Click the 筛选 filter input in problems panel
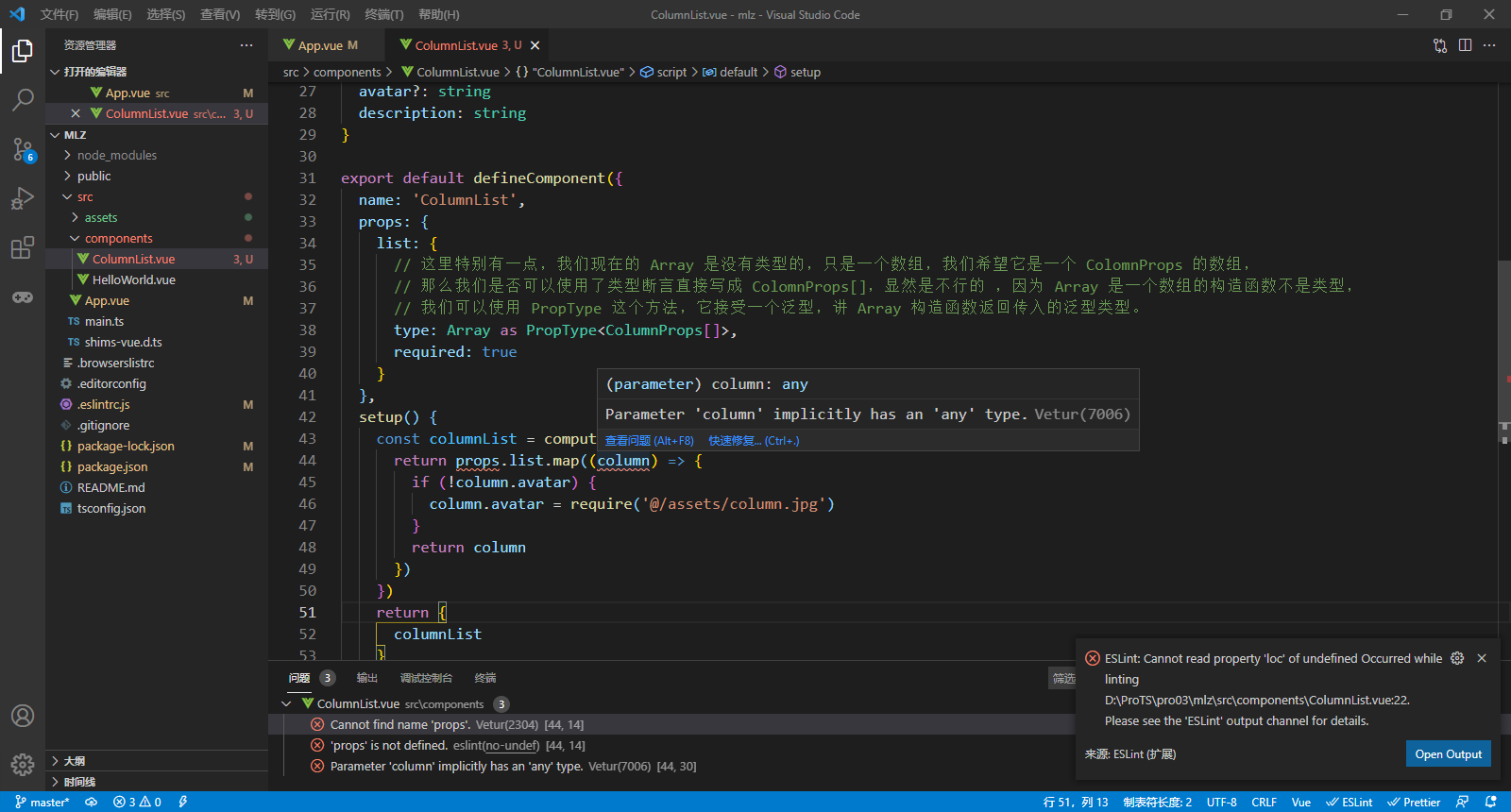The height and width of the screenshot is (812, 1511). (1062, 678)
